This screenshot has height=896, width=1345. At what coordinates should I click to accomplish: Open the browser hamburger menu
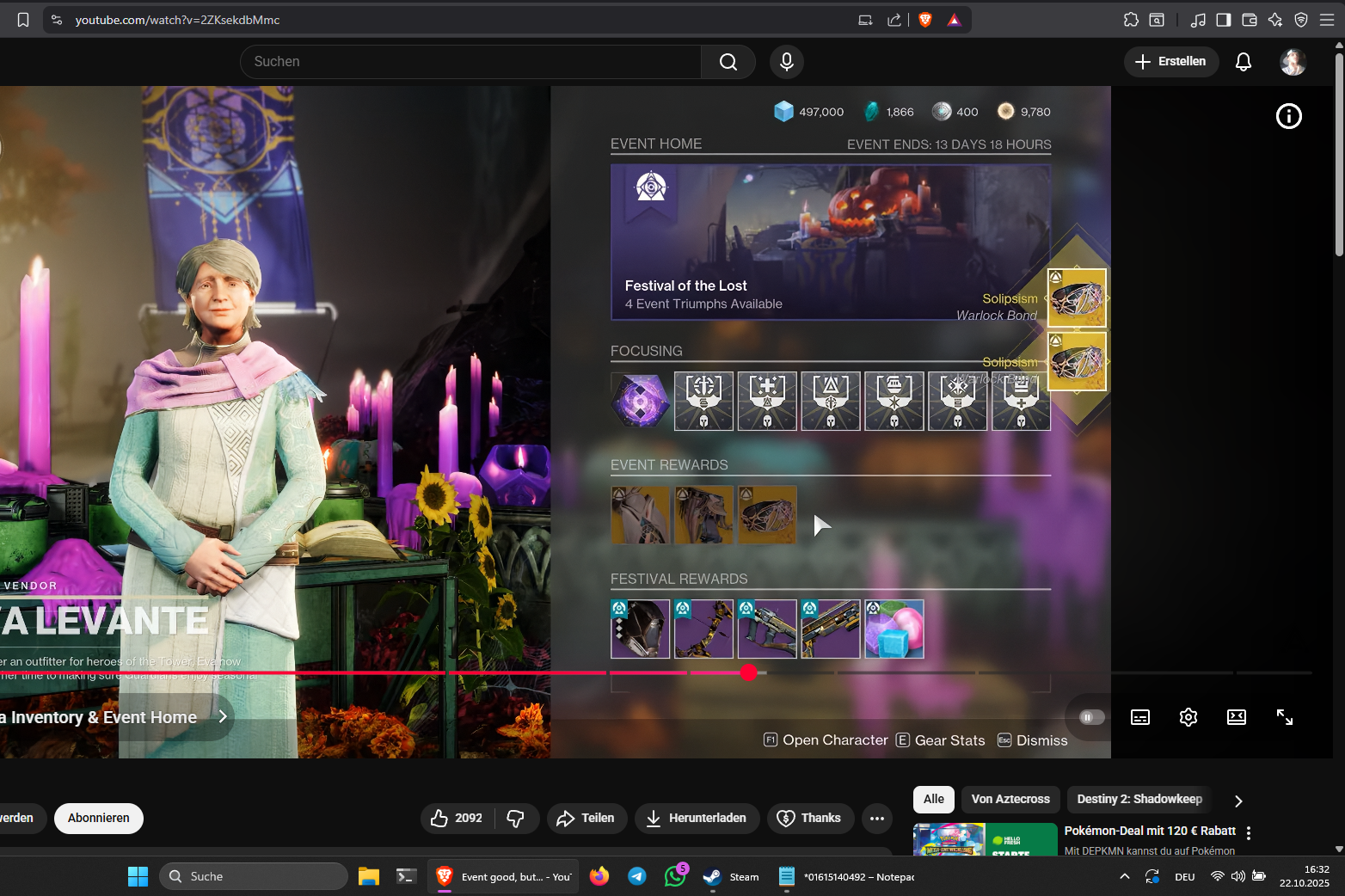(x=1329, y=19)
